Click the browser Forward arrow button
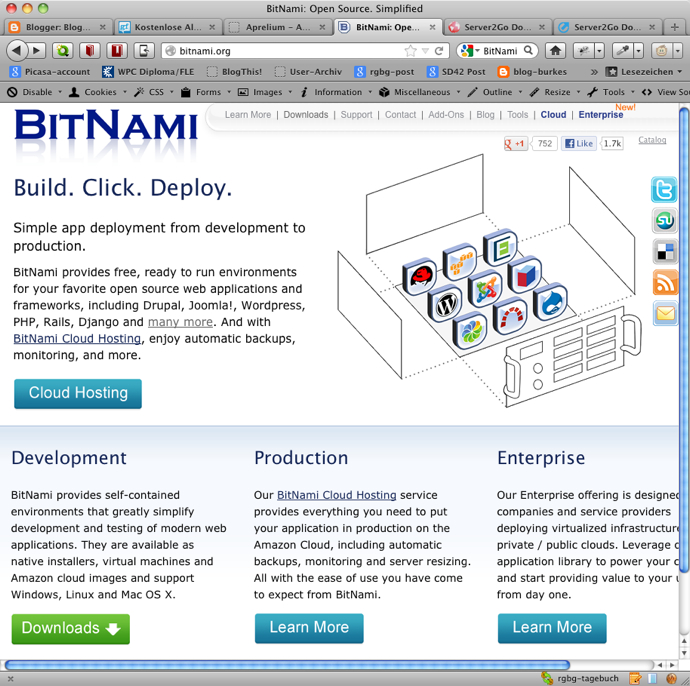The image size is (690, 686). (37, 51)
